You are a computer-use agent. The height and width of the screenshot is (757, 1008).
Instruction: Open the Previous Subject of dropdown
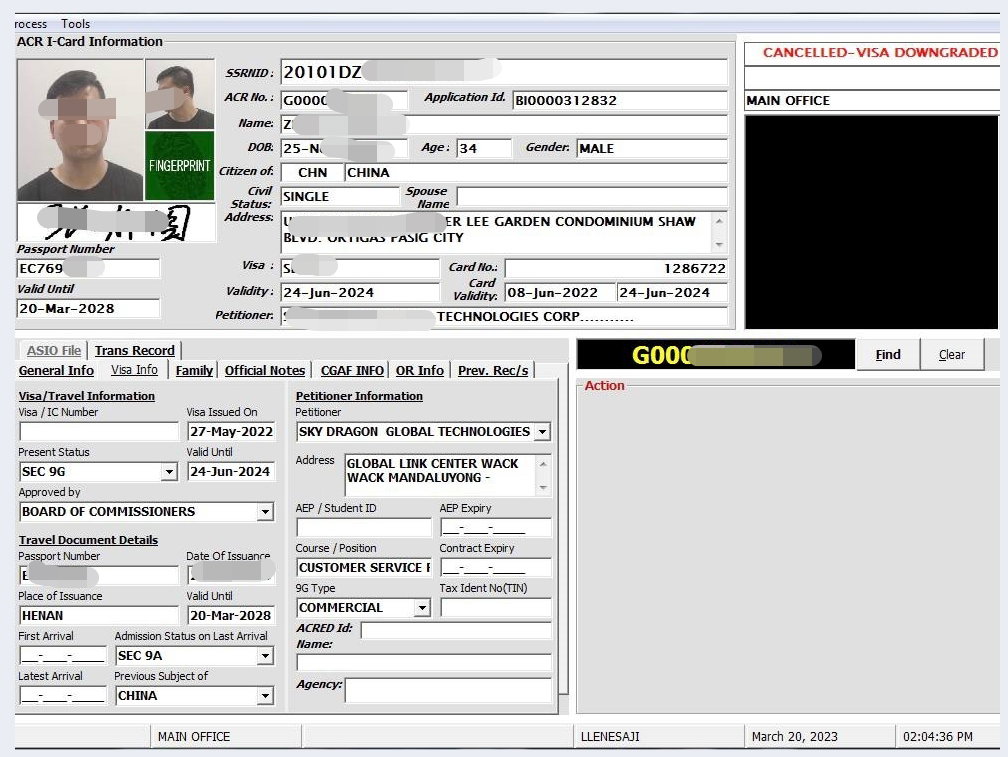point(265,696)
